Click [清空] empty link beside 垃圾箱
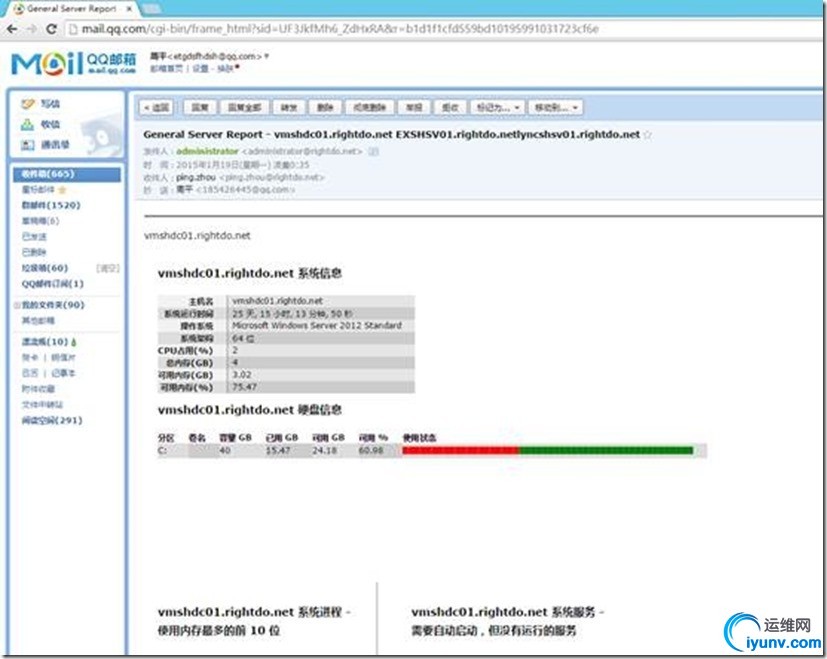This screenshot has height=659, width=827. click(108, 269)
